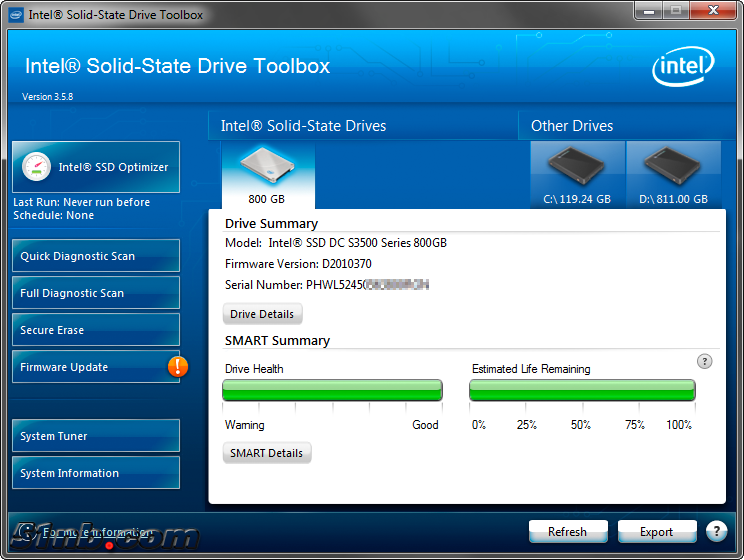744x560 pixels.
Task: Click the orange firmware update warning icon
Action: tap(178, 367)
